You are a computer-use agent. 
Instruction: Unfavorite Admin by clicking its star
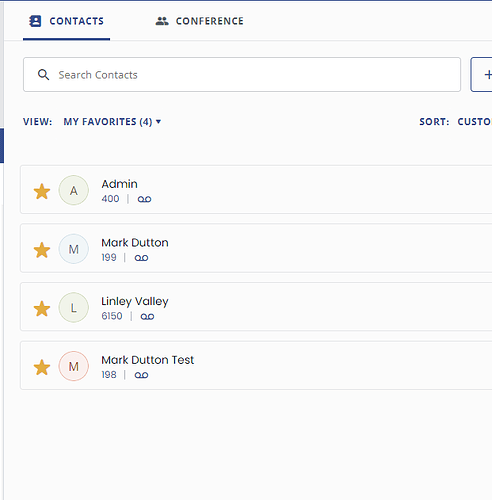click(x=42, y=191)
